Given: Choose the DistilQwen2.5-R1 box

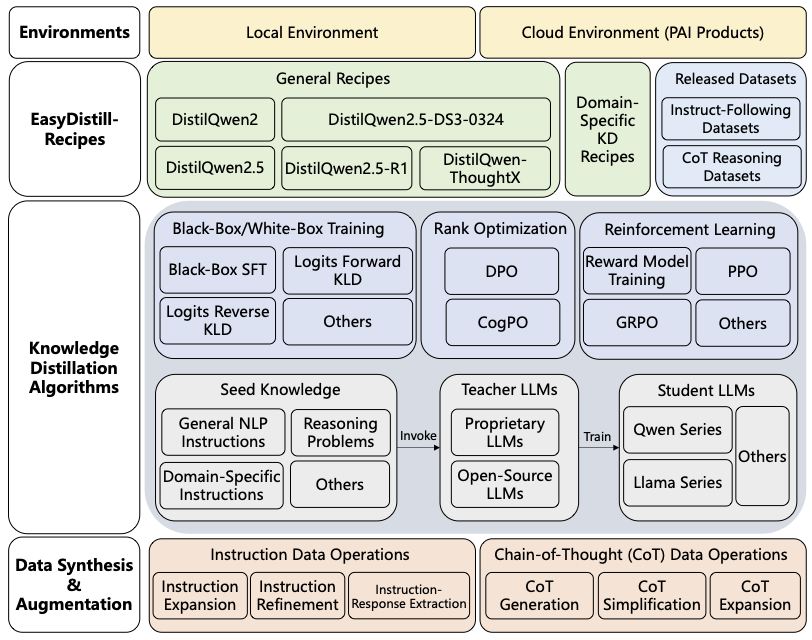Looking at the screenshot, I should pos(346,168).
